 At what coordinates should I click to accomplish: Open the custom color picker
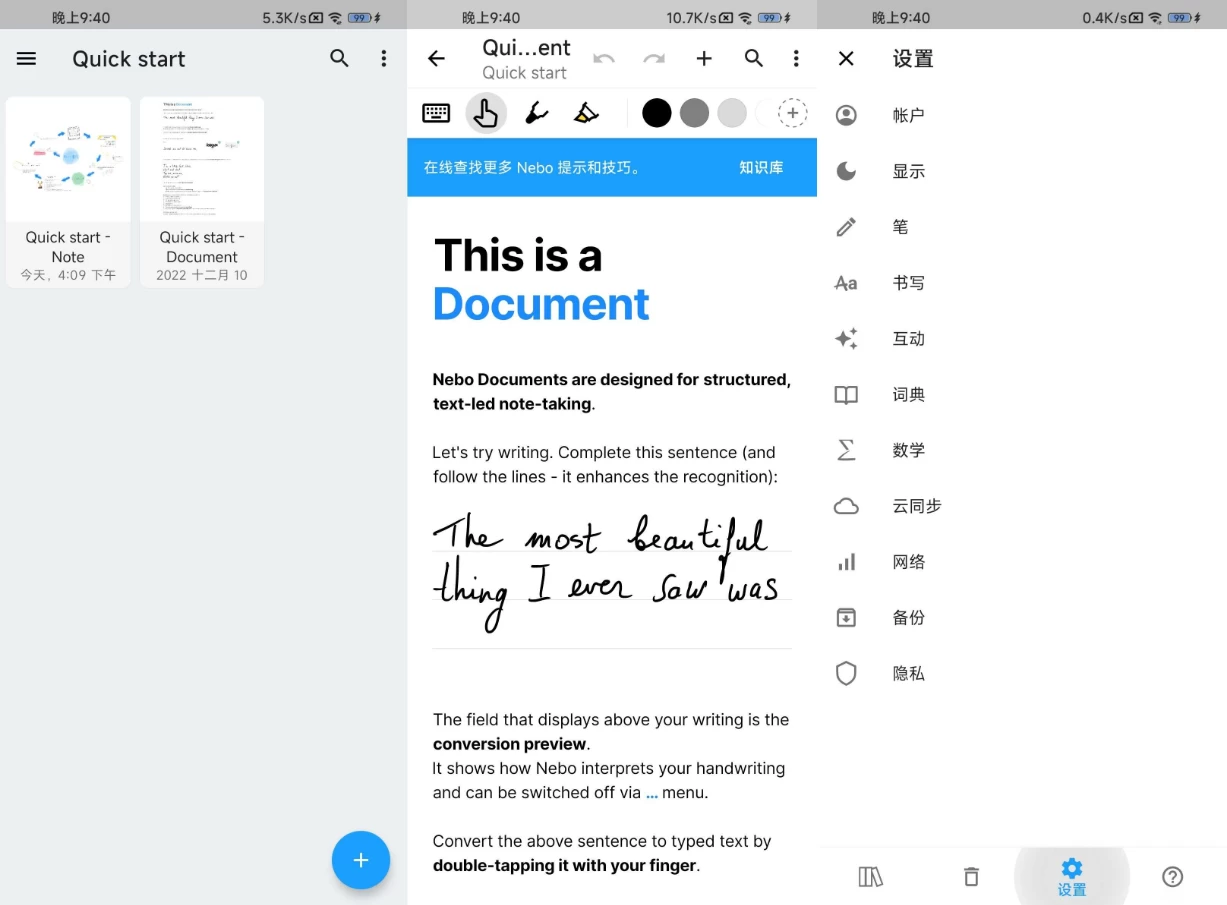click(792, 112)
